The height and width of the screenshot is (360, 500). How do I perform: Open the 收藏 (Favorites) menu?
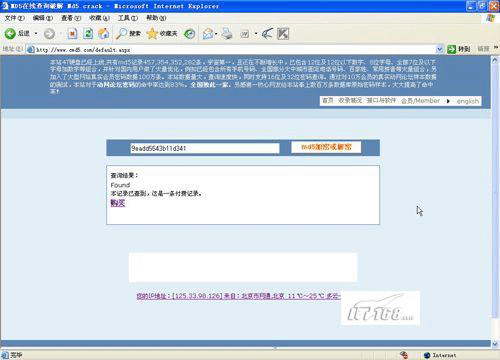[99, 18]
